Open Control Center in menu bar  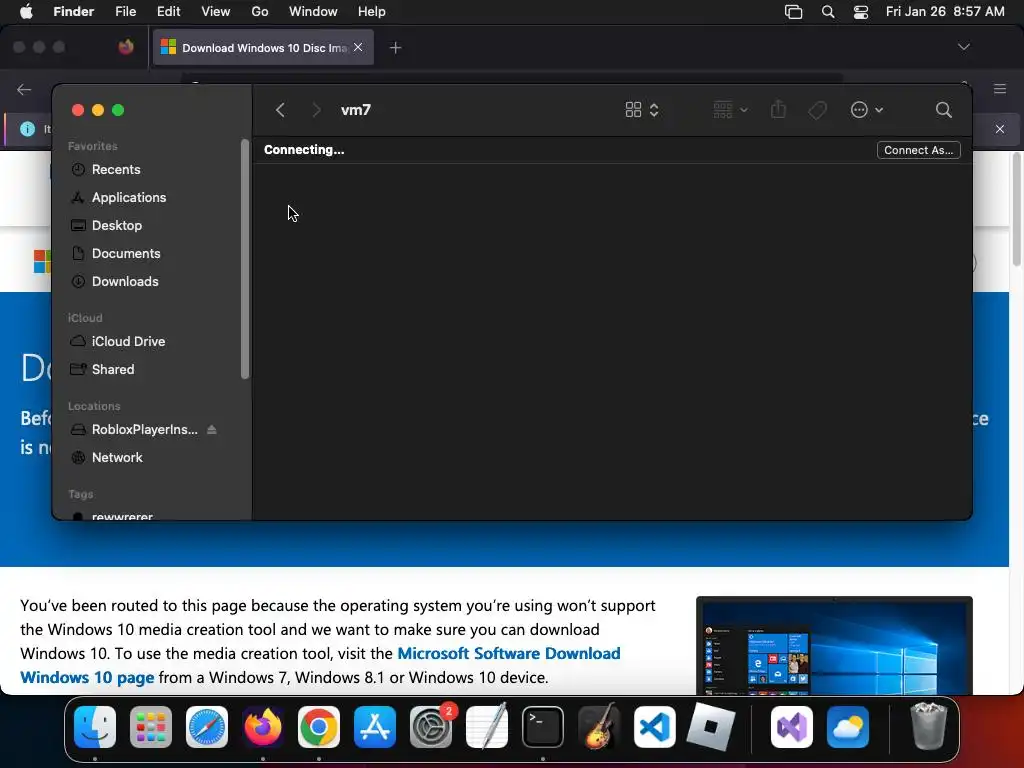(861, 12)
